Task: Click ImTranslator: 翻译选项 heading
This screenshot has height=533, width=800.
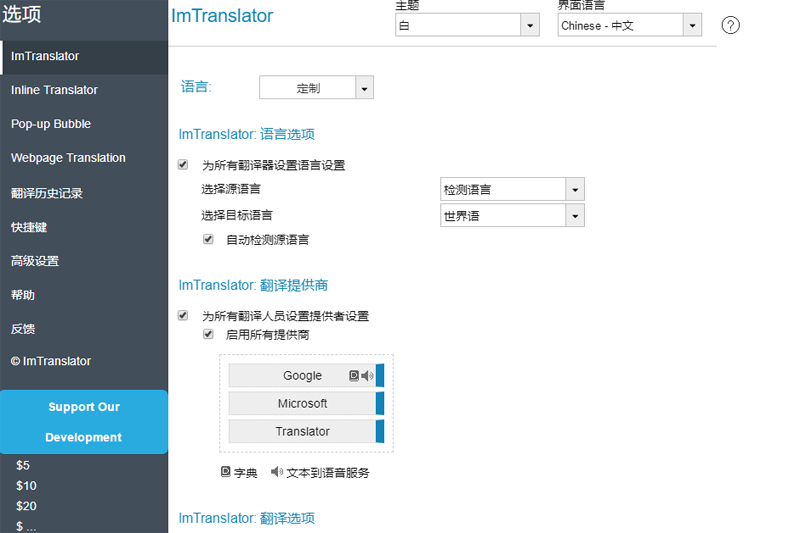Action: [x=246, y=518]
